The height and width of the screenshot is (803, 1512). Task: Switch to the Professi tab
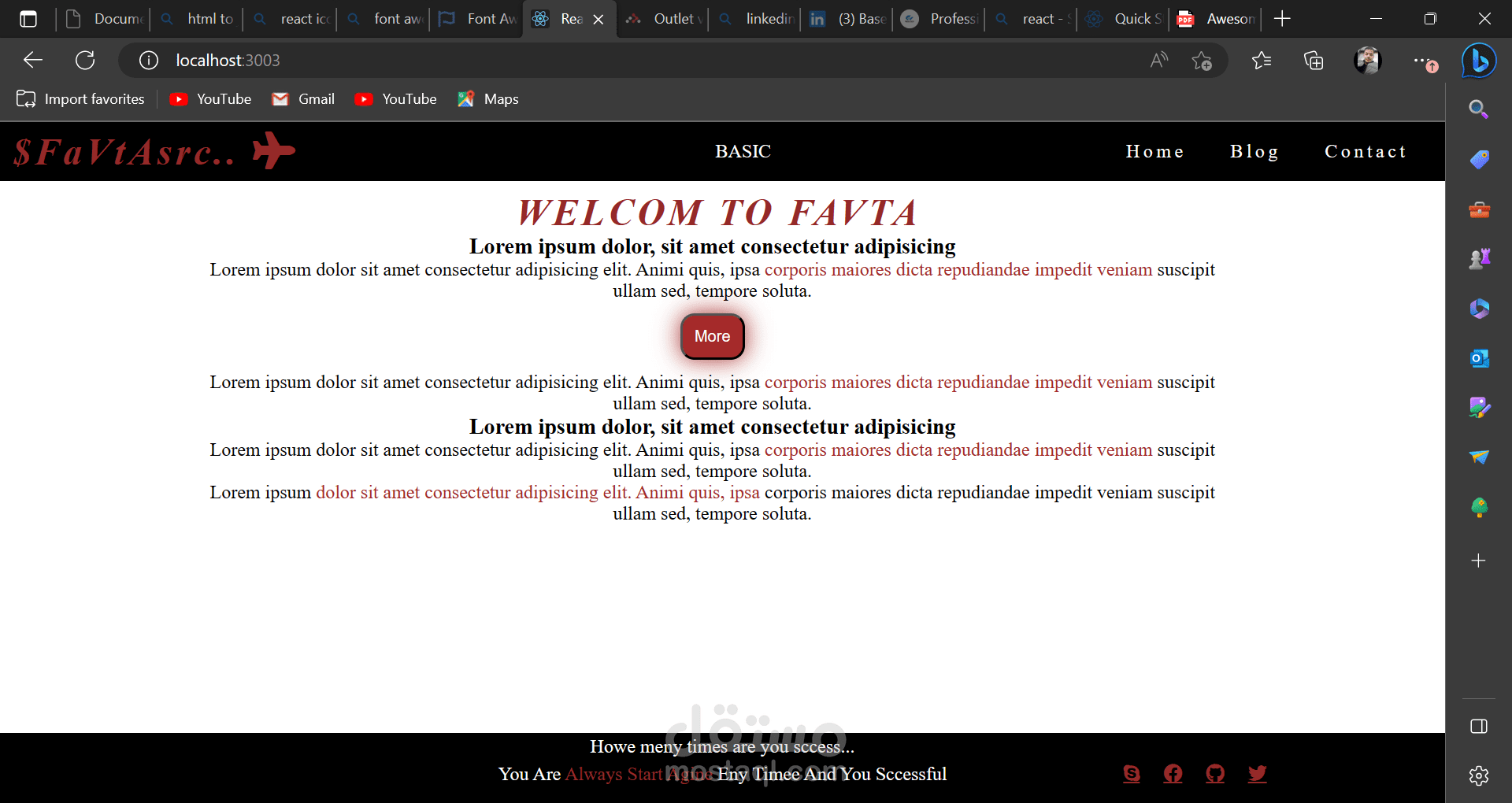940,19
